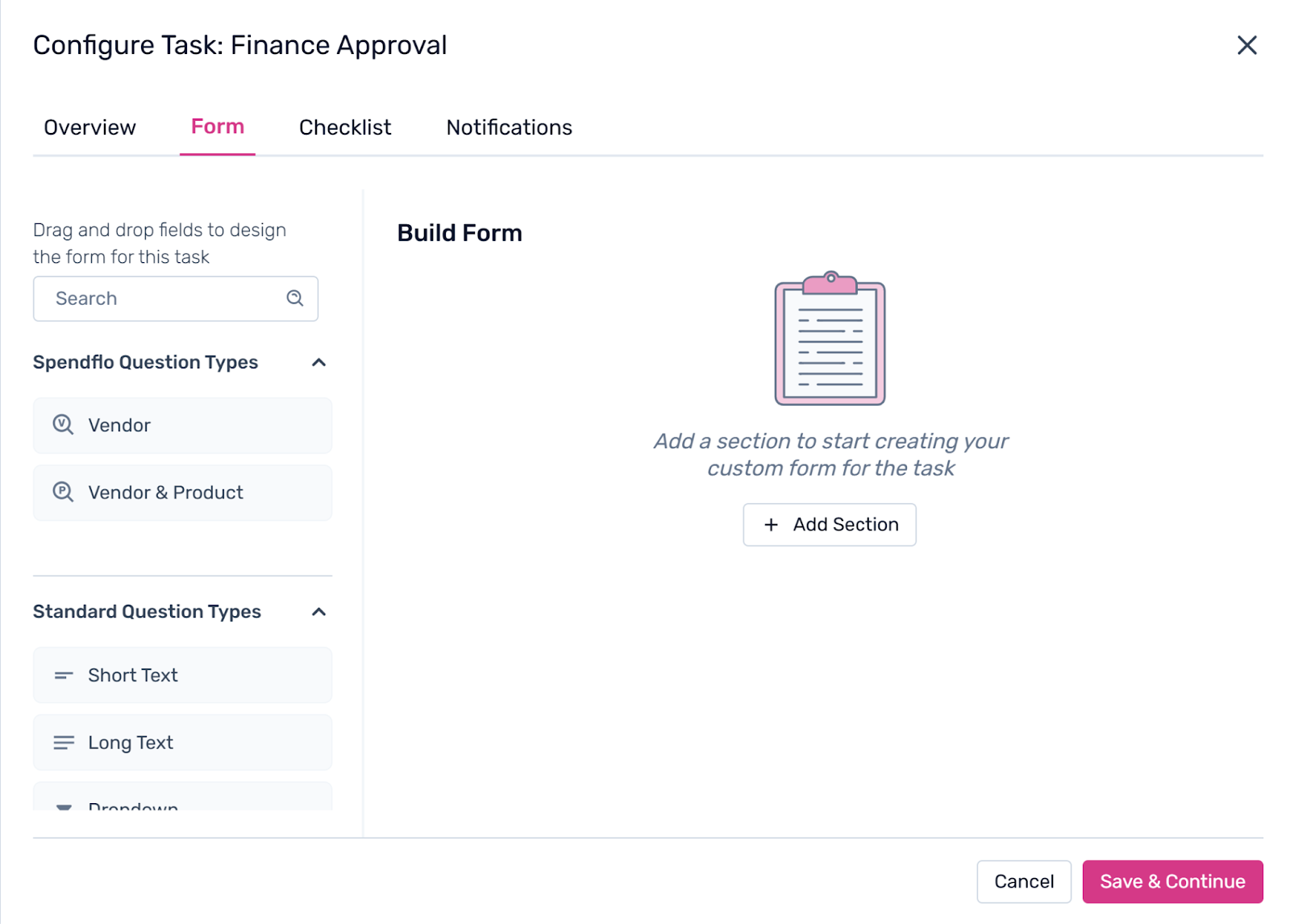Image resolution: width=1290 pixels, height=924 pixels.
Task: Click the clipboard illustration
Action: (830, 339)
